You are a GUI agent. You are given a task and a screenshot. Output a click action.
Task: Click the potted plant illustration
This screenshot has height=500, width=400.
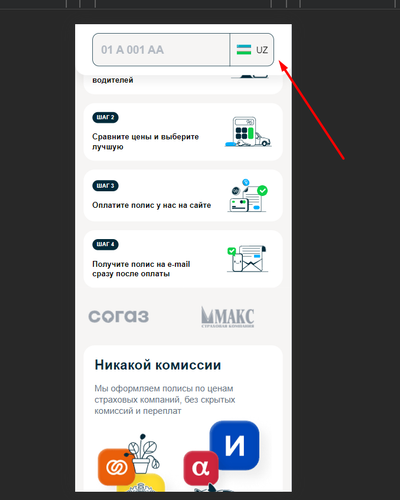coord(143,453)
